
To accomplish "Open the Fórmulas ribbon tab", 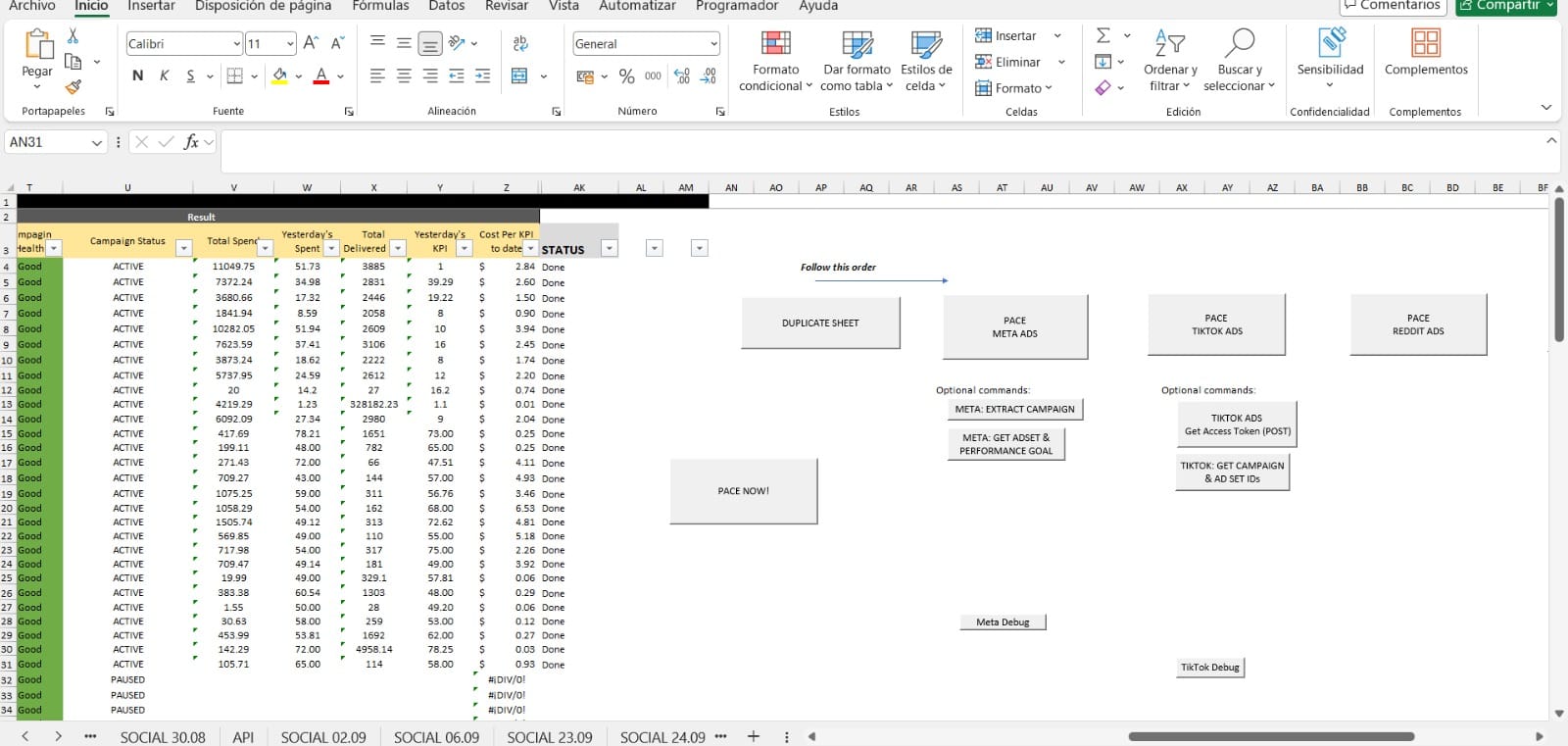I will pos(380,6).
